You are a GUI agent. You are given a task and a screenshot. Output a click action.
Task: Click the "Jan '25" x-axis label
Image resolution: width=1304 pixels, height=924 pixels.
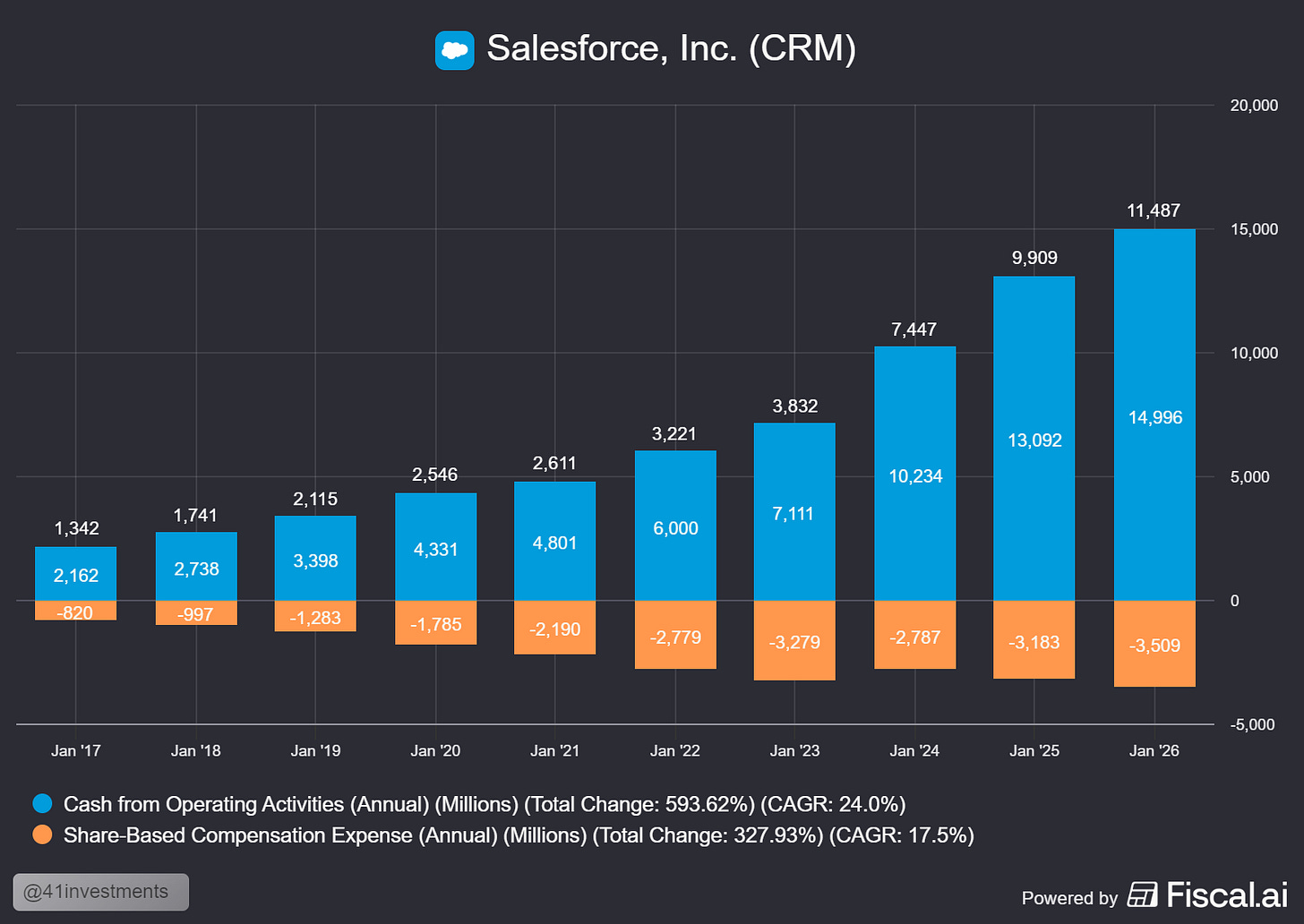[1034, 750]
